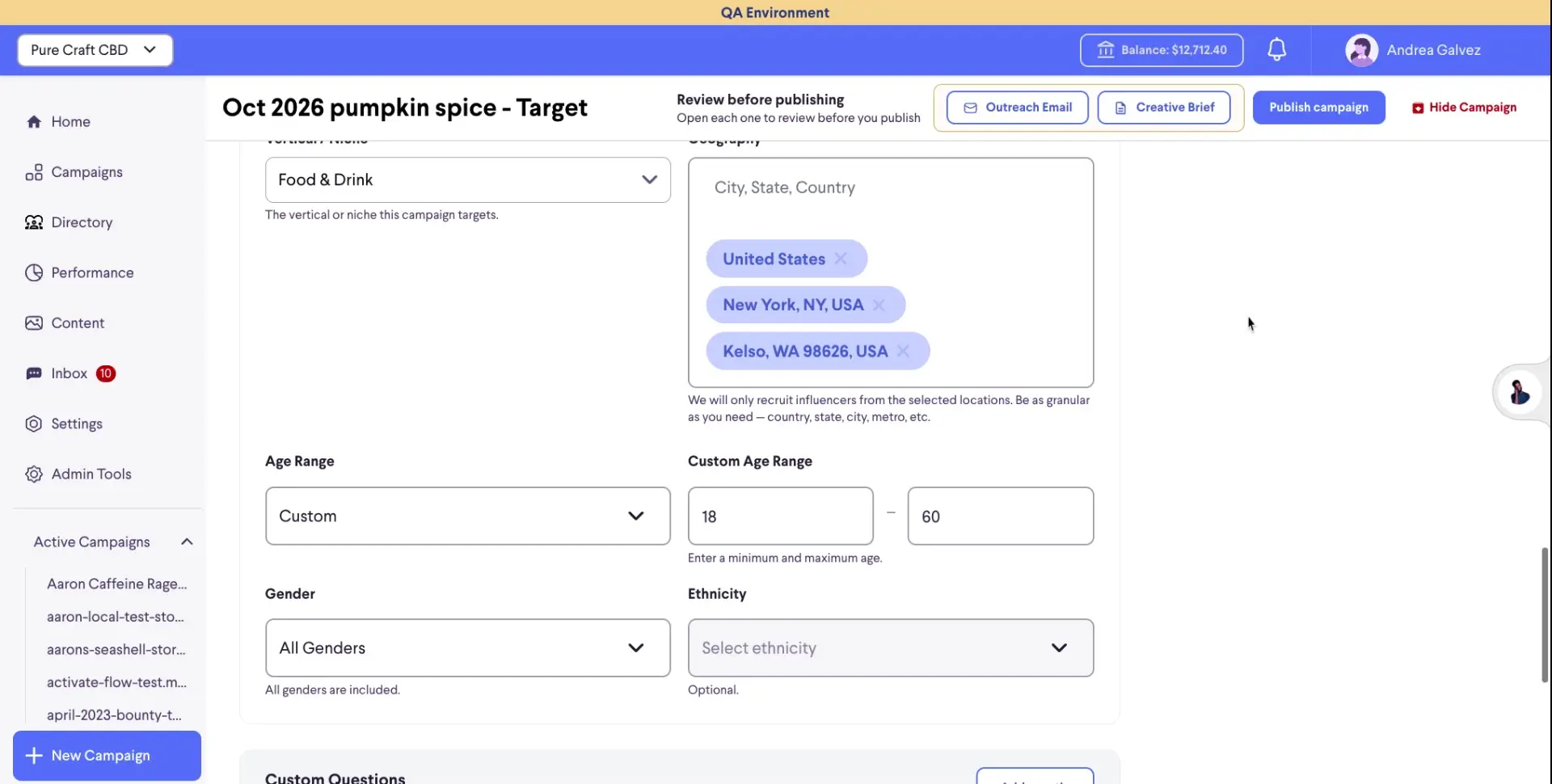Click the Directory sidebar icon
Image resolution: width=1552 pixels, height=784 pixels.
(34, 222)
